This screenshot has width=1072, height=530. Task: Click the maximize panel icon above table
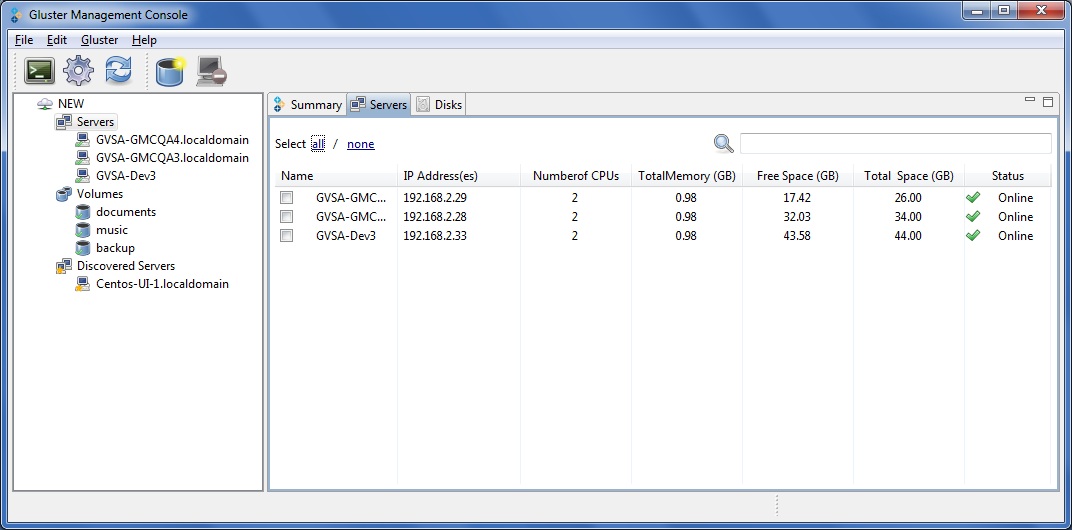(1048, 102)
